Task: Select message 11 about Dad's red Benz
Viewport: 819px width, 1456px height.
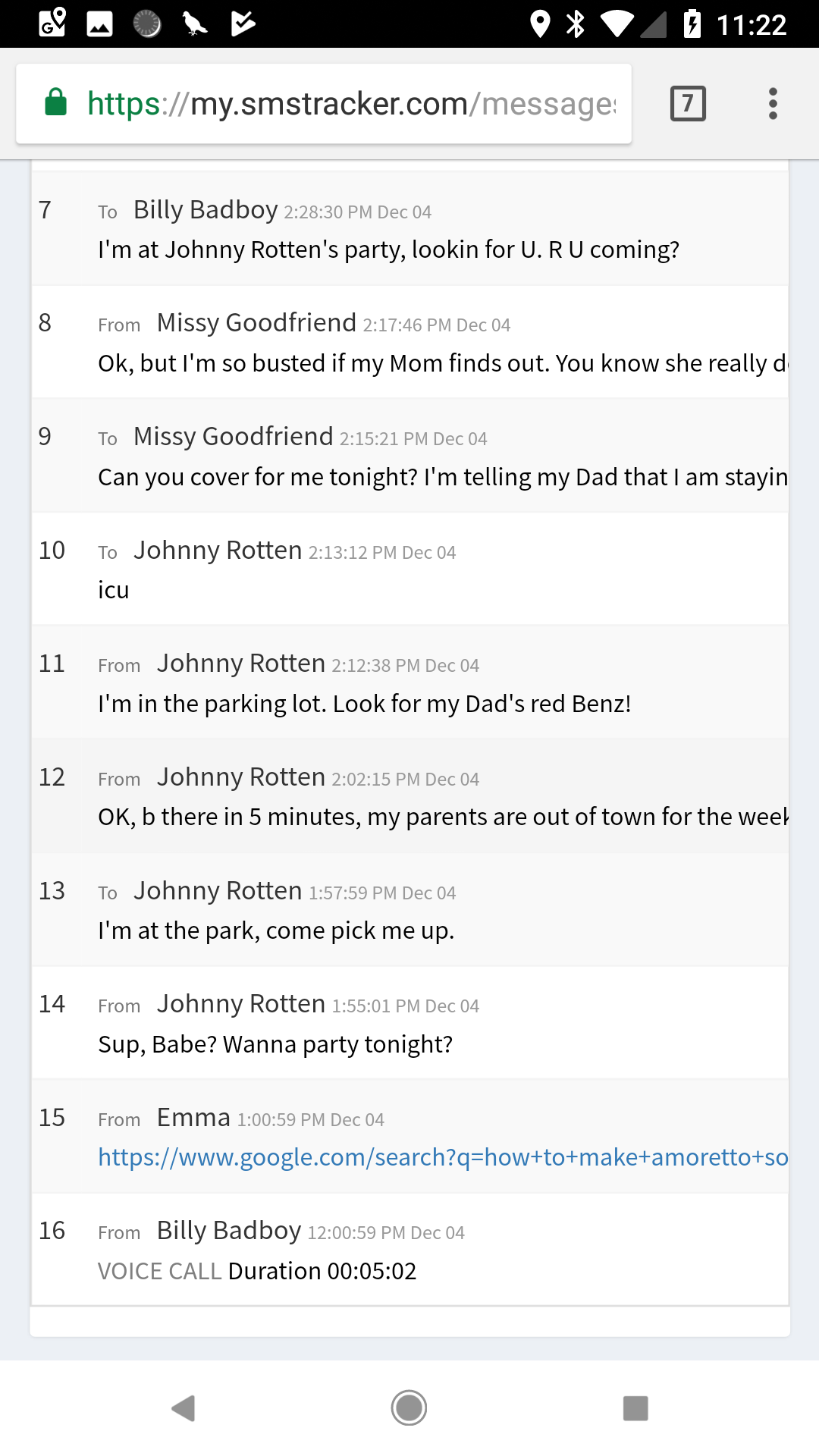Action: (409, 682)
